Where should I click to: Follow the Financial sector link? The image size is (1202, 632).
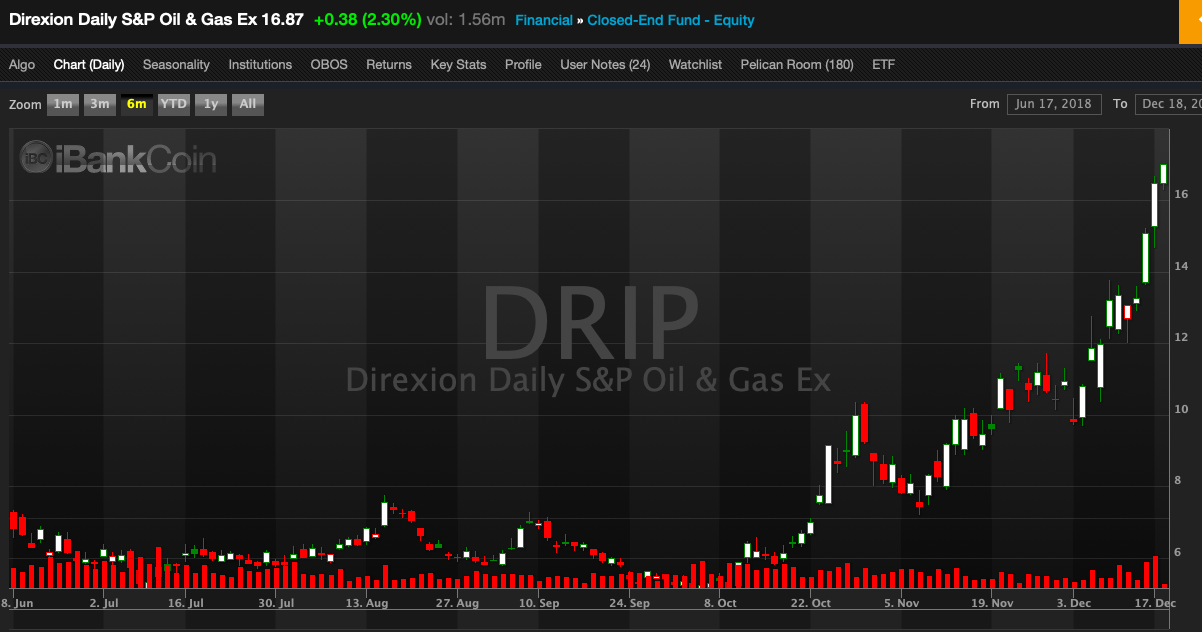(544, 20)
